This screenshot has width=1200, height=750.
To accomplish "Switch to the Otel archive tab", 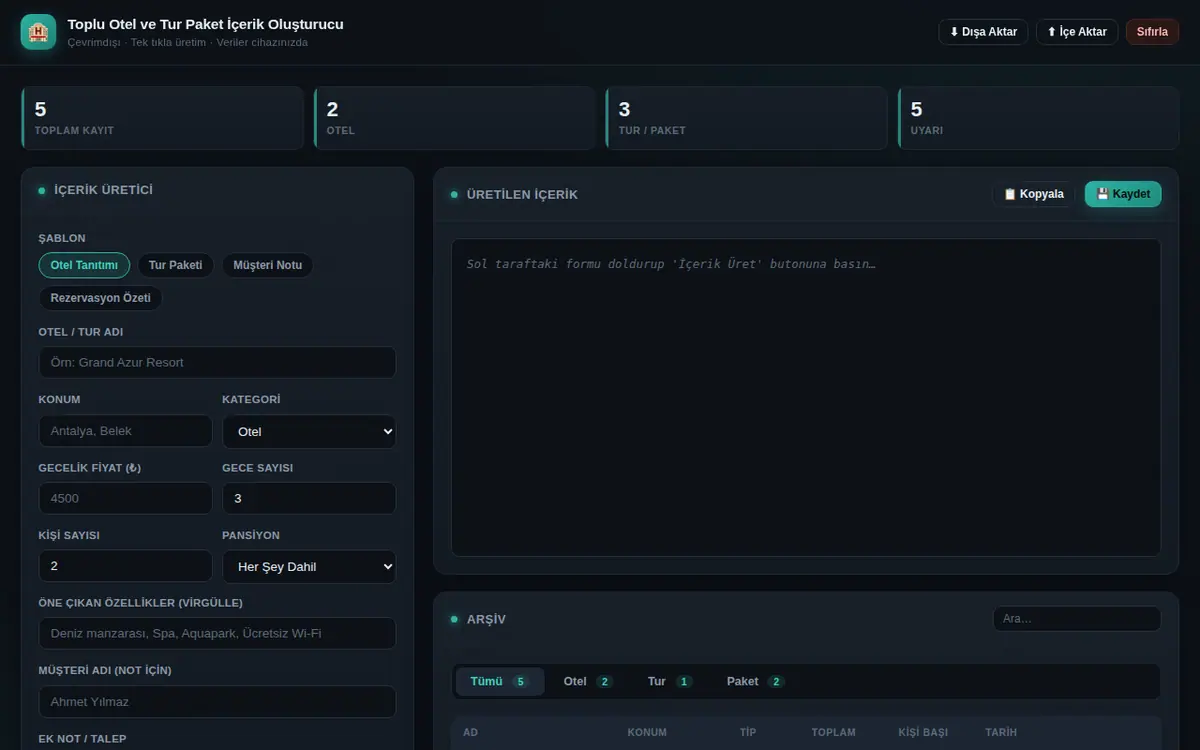I will coord(588,681).
